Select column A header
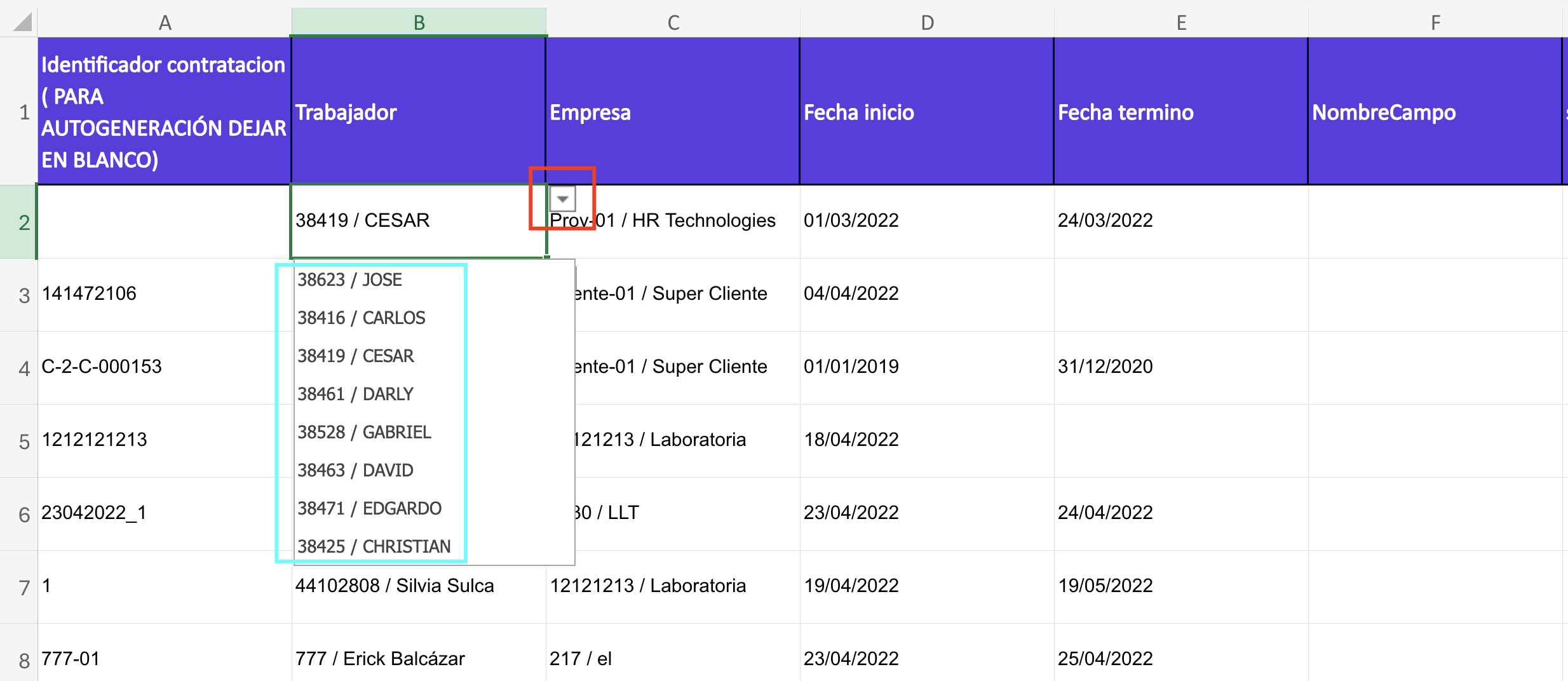 165,22
